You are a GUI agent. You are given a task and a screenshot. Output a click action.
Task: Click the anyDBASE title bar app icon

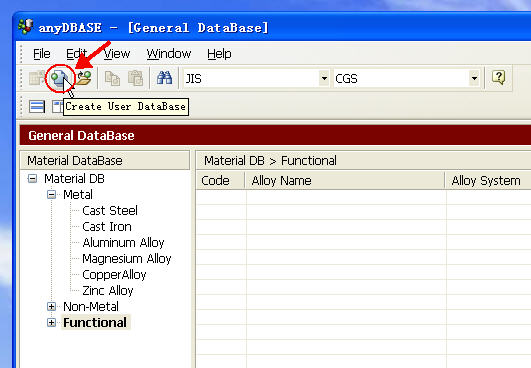click(26, 27)
